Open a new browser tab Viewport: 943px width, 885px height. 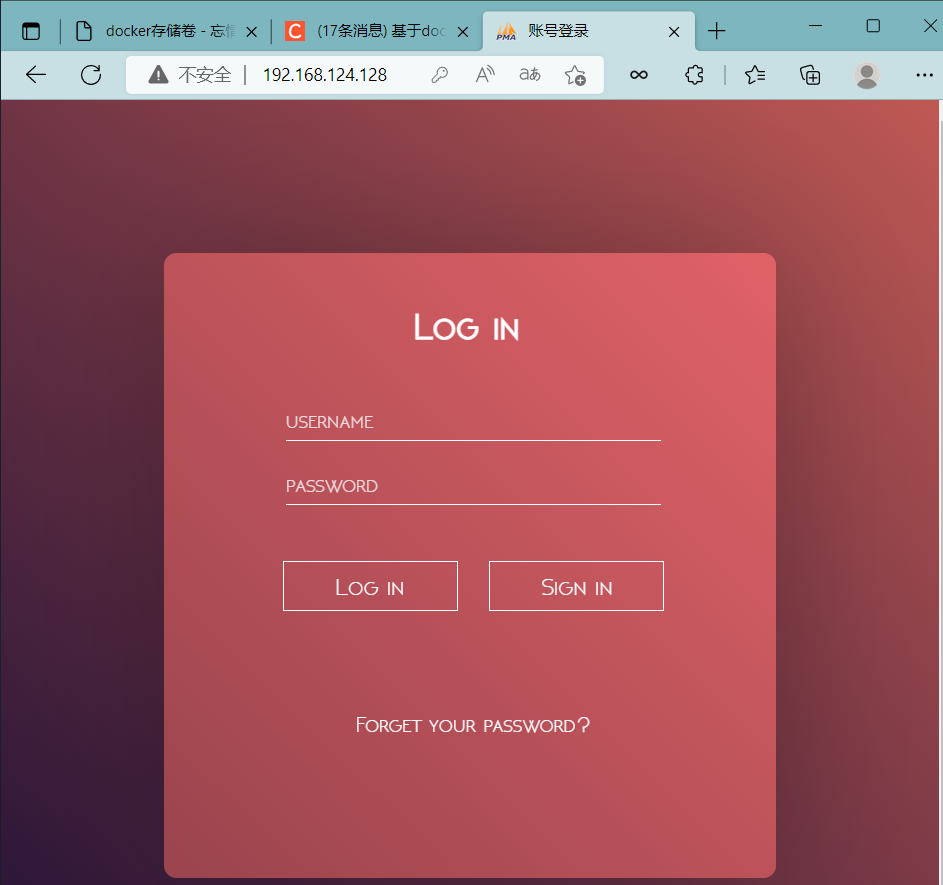click(716, 31)
